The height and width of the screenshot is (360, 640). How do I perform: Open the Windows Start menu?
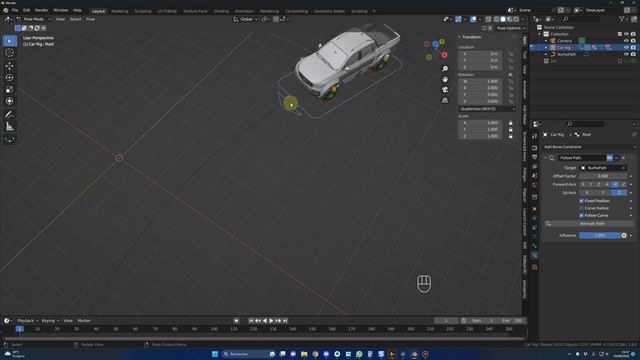215,354
